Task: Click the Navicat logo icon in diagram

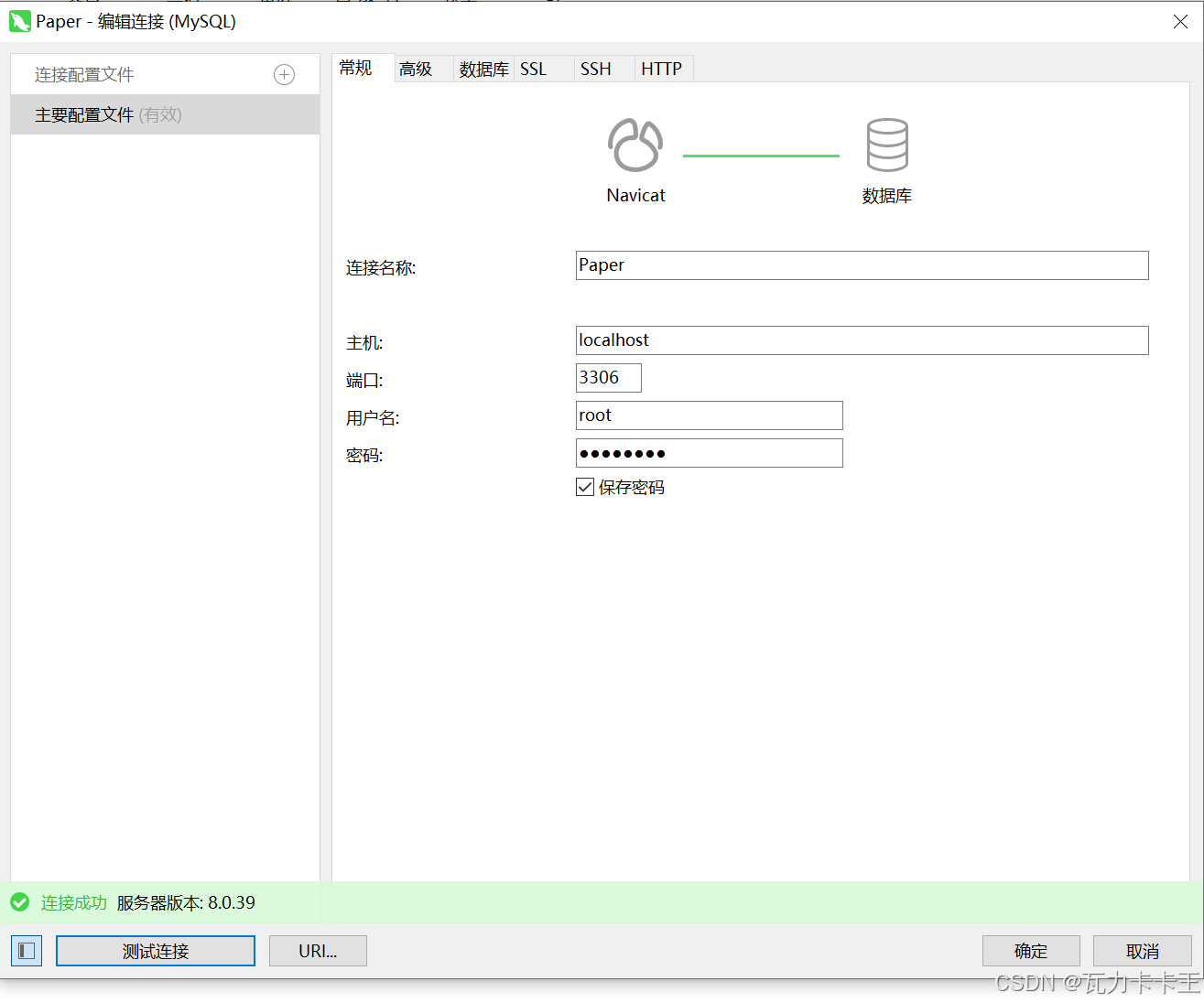Action: 635,146
